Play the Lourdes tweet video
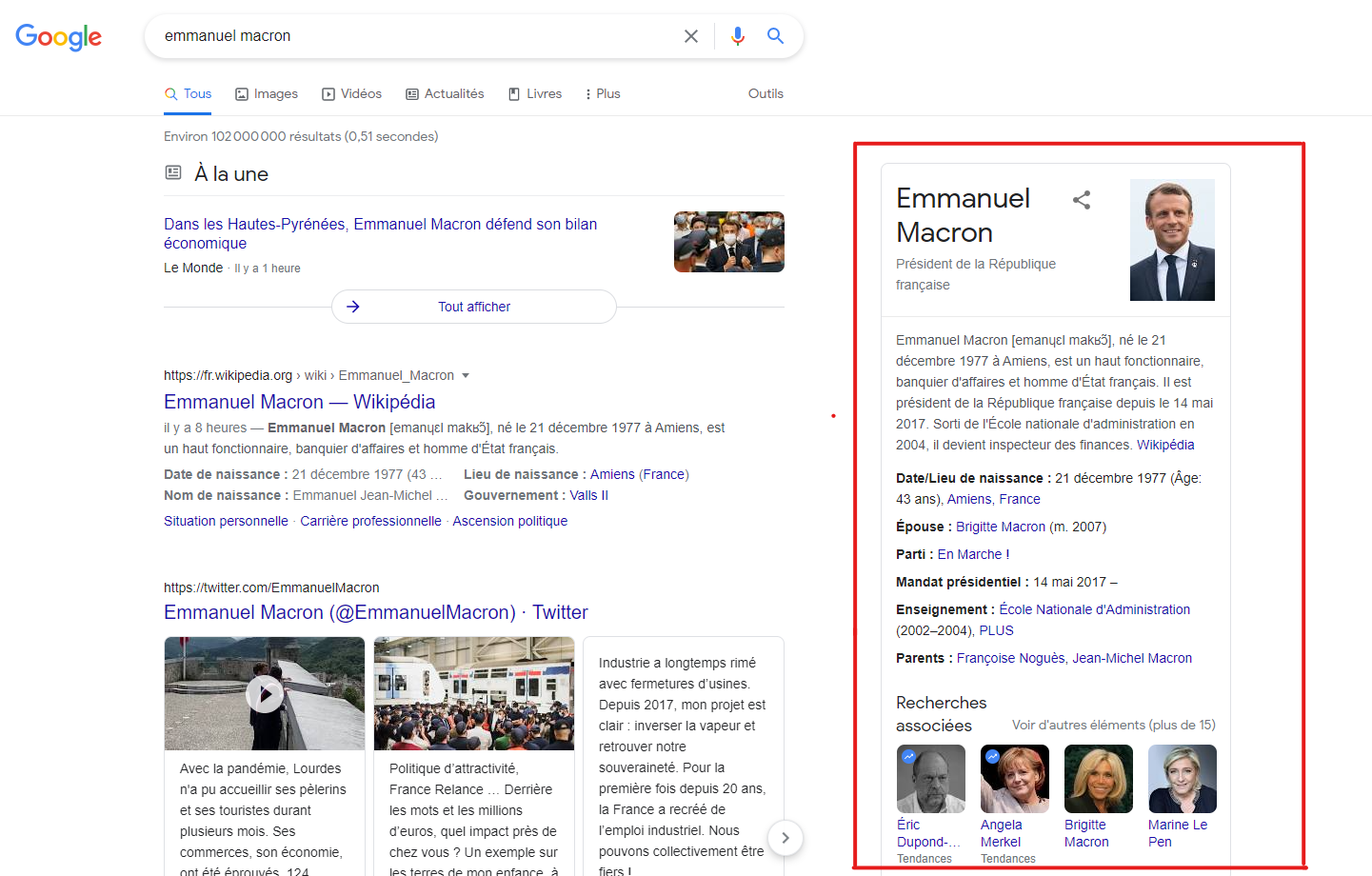The height and width of the screenshot is (876, 1372). 265,694
